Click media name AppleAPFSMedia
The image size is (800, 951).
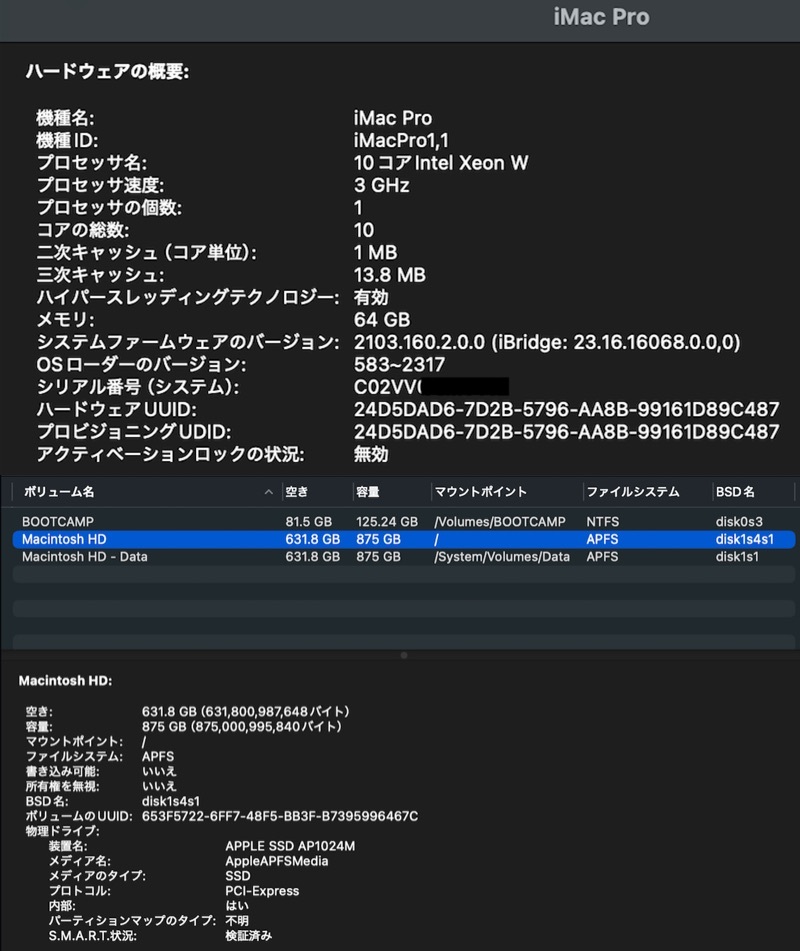[x=277, y=861]
